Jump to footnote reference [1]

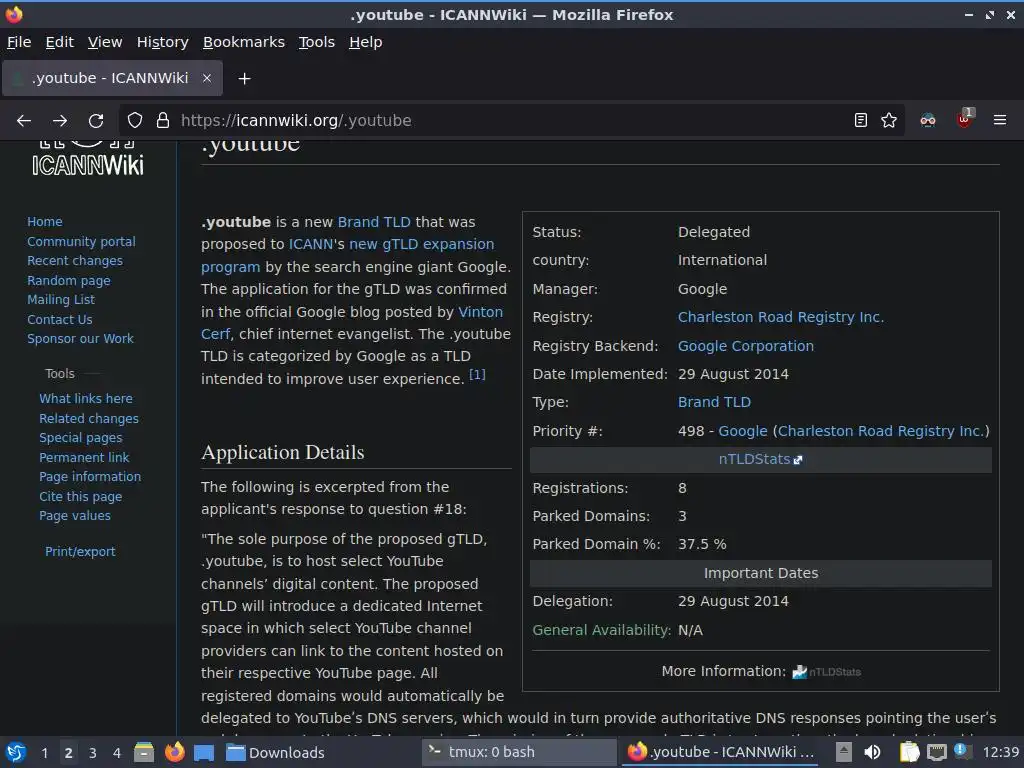pos(477,374)
